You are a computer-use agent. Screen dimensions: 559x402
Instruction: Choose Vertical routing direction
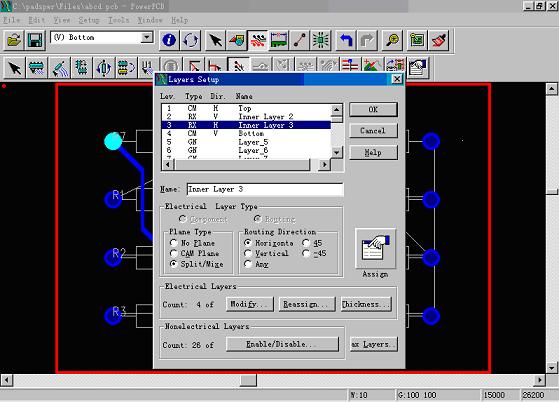point(248,253)
